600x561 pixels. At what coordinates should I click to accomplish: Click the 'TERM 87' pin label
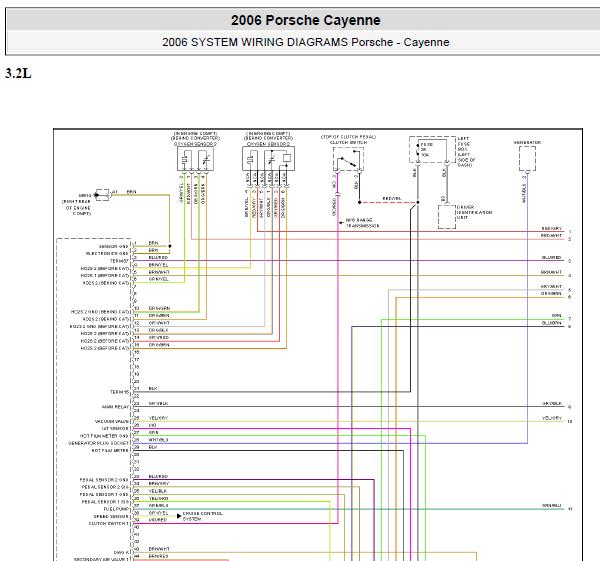(119, 261)
